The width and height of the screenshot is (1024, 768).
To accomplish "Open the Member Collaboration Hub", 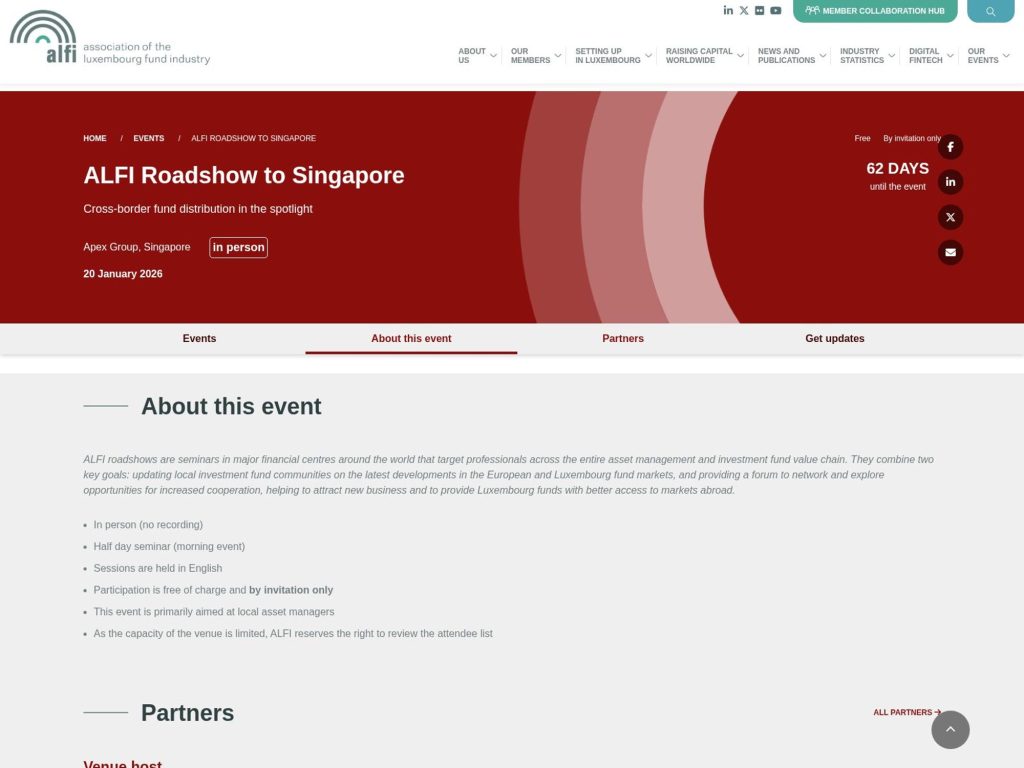I will 874,10.
